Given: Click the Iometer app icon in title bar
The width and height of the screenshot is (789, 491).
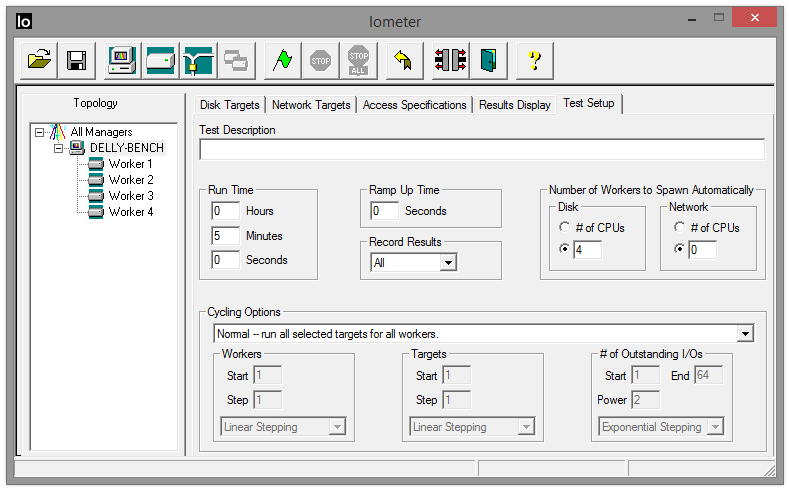Looking at the screenshot, I should pyautogui.click(x=24, y=21).
